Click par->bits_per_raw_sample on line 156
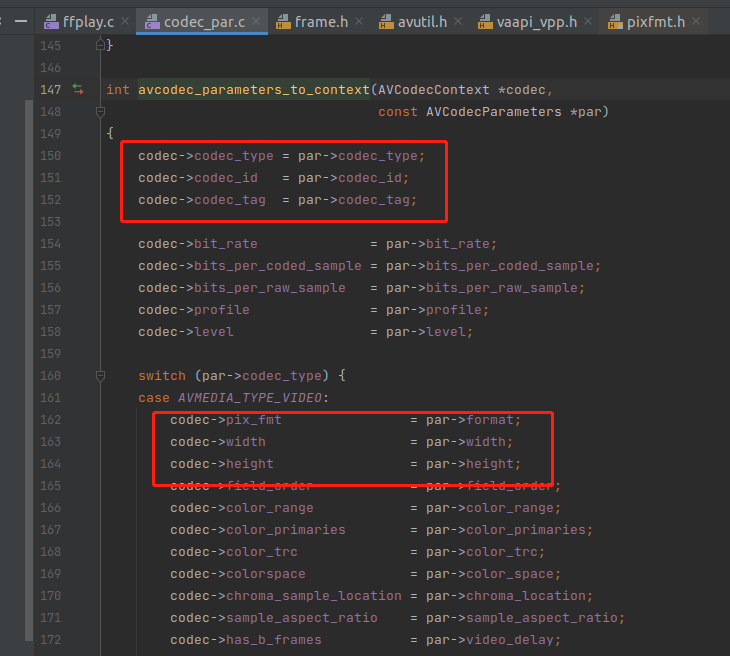 coord(482,288)
